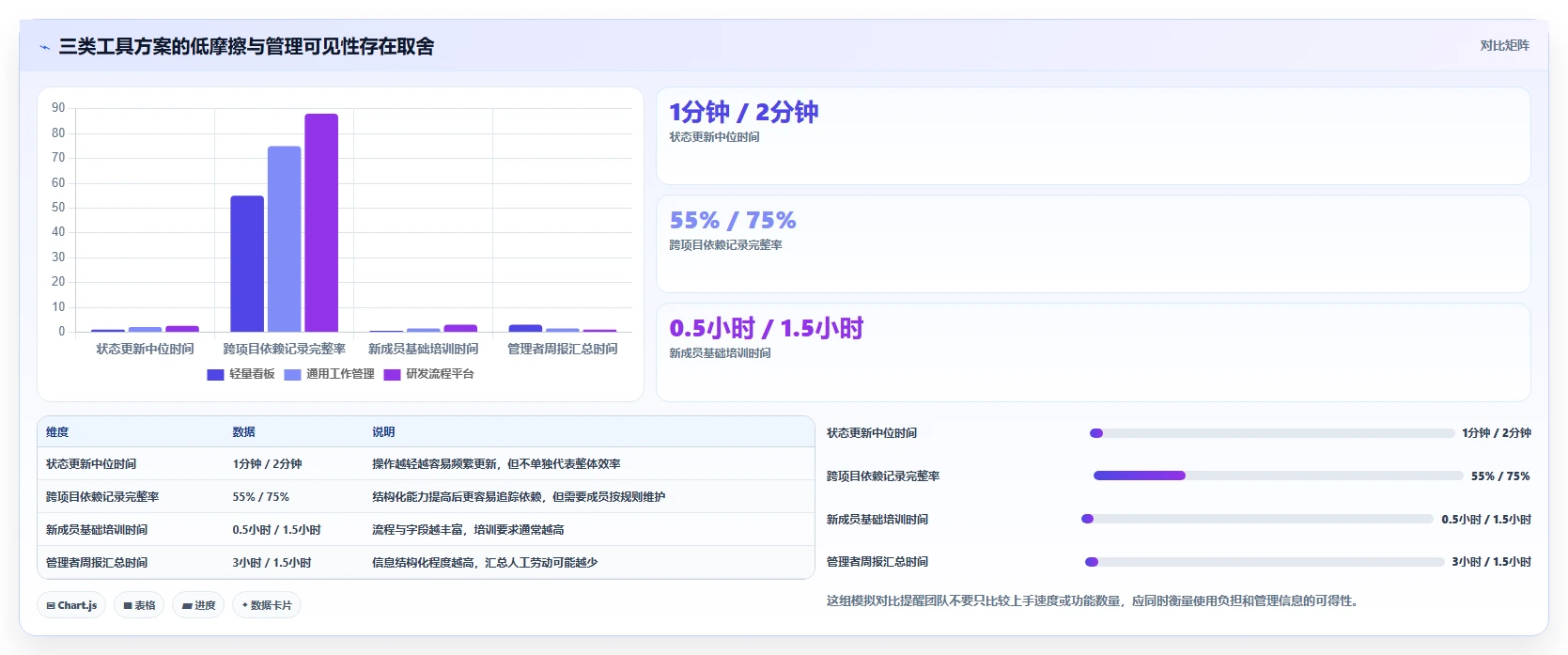Click the 管理者周报汇总时间 progress bar
This screenshot has height=655, width=1568.
click(x=1265, y=562)
